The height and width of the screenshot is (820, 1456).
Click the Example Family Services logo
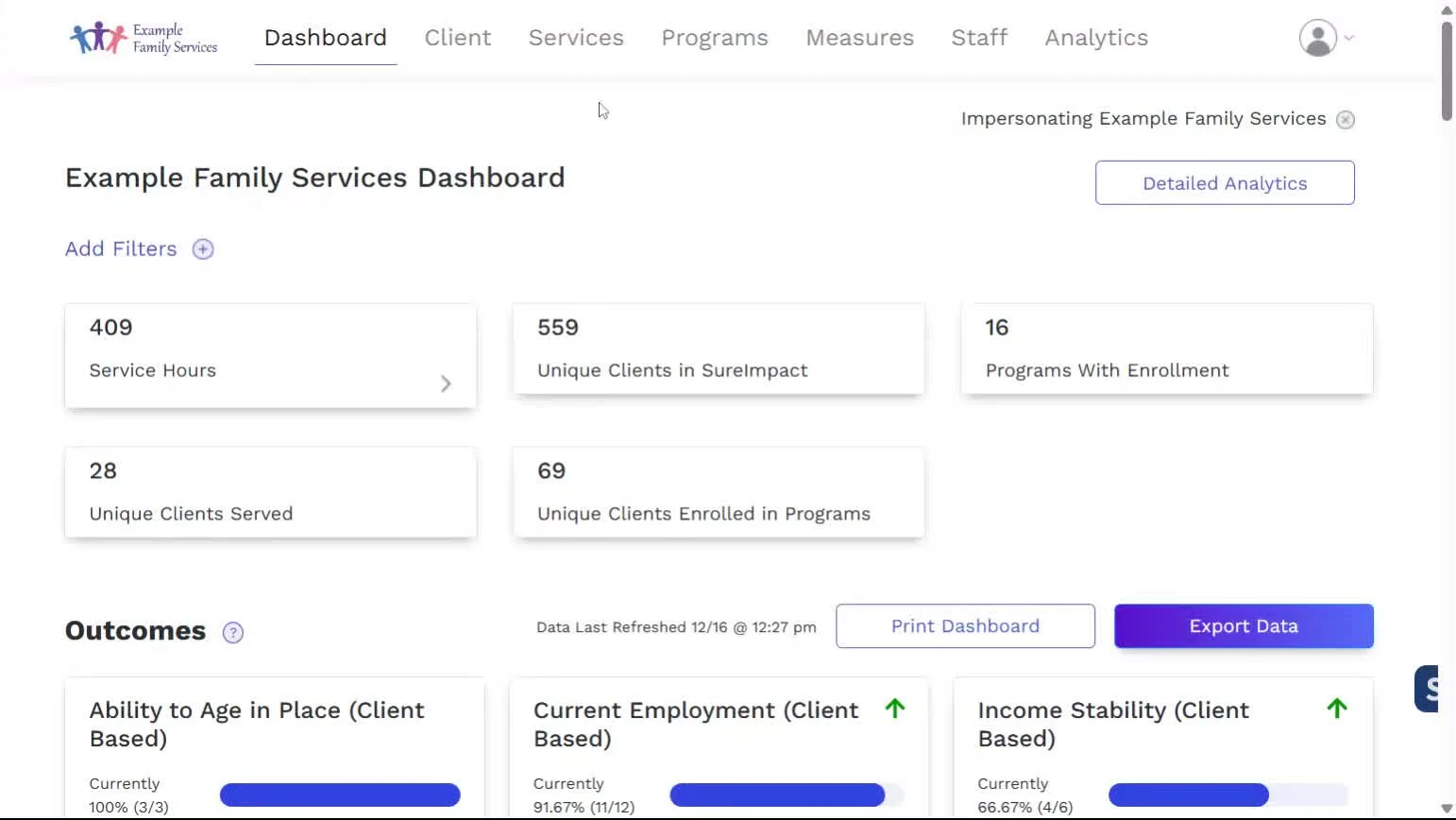(x=144, y=38)
